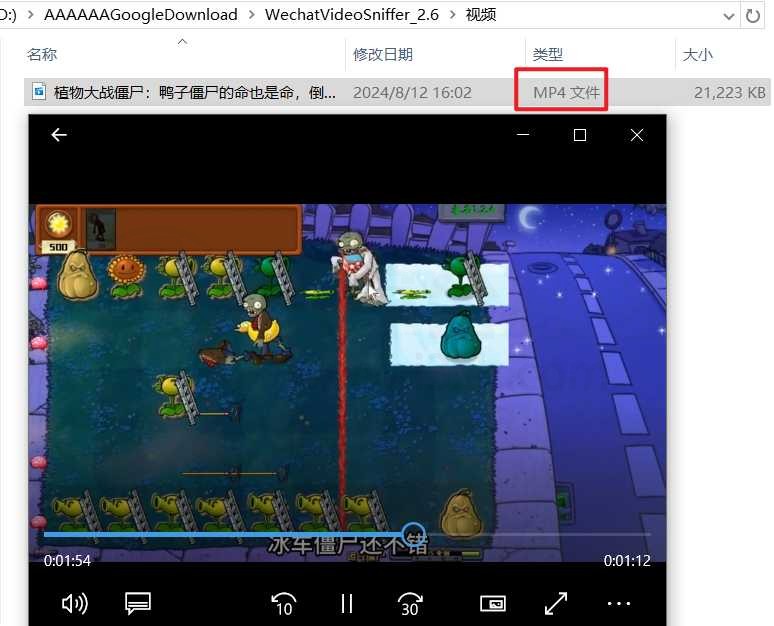The height and width of the screenshot is (626, 774).
Task: Open the WechatVideoSniffer_2.6 breadcrumb folder
Action: coord(351,15)
